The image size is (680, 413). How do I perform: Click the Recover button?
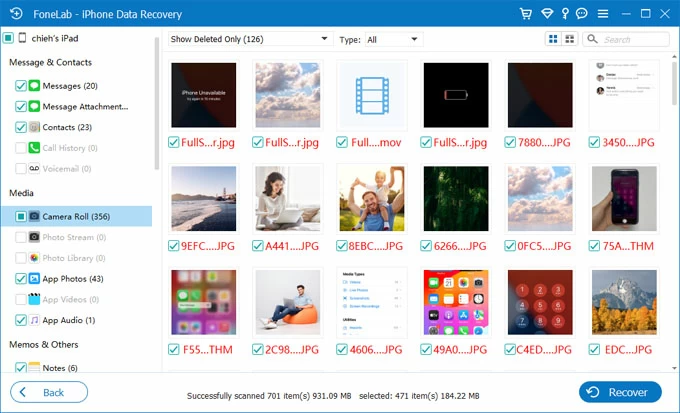click(x=620, y=392)
